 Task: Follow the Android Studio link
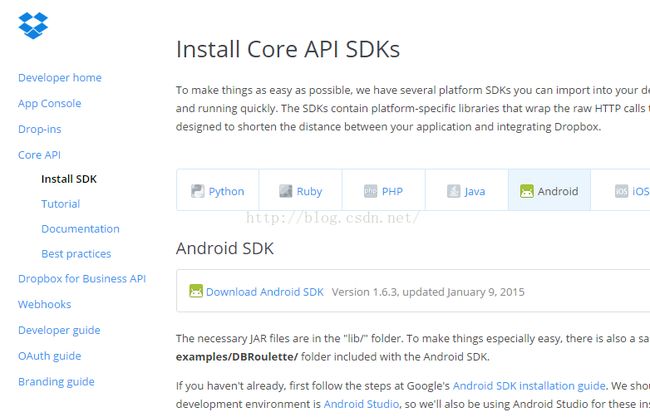[x=361, y=404]
